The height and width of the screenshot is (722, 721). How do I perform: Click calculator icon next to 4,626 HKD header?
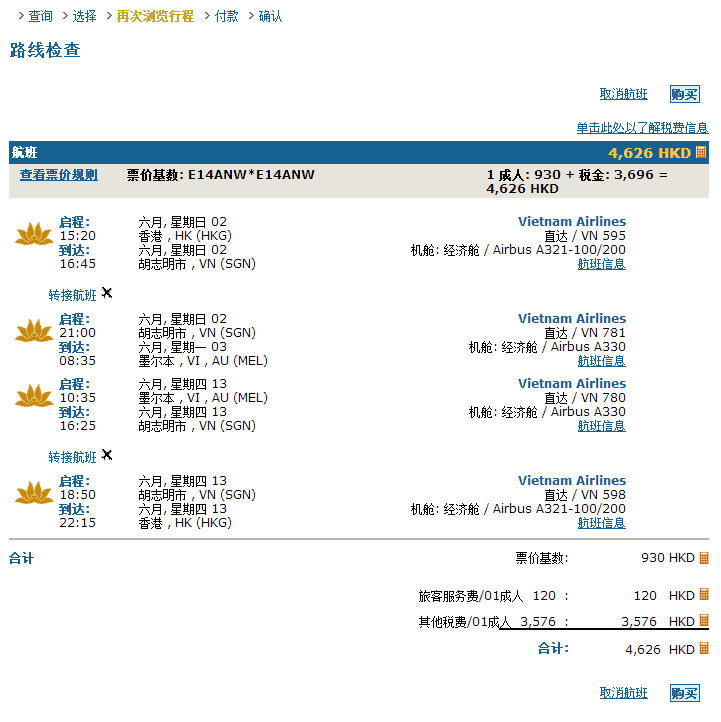click(x=701, y=152)
